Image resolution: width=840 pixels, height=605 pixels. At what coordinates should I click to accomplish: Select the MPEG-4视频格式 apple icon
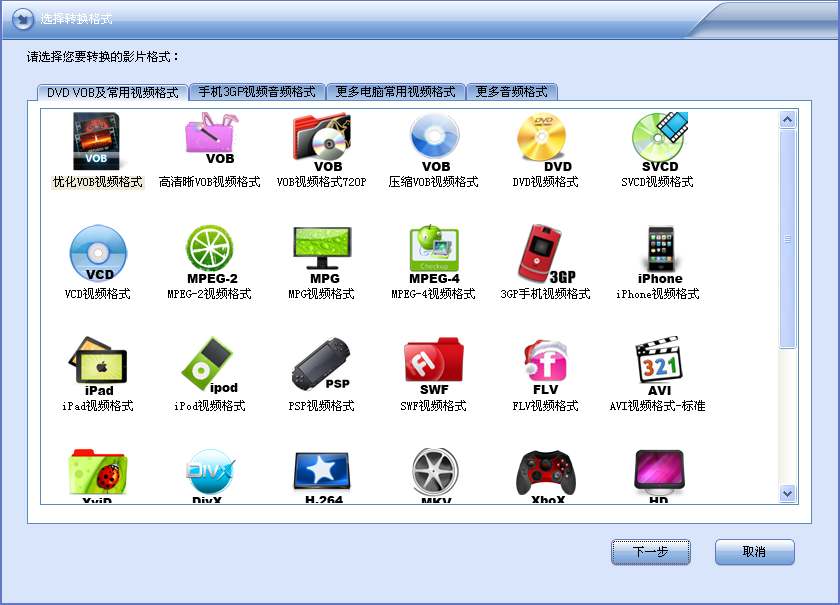[x=434, y=254]
